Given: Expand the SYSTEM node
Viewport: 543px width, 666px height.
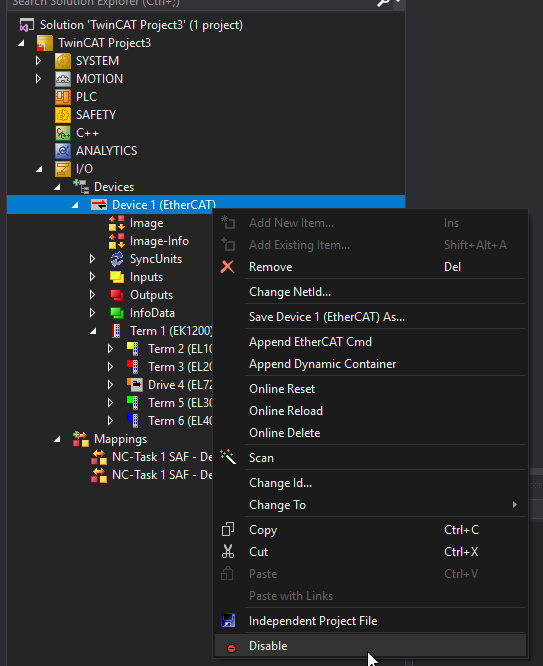Looking at the screenshot, I should pos(38,61).
